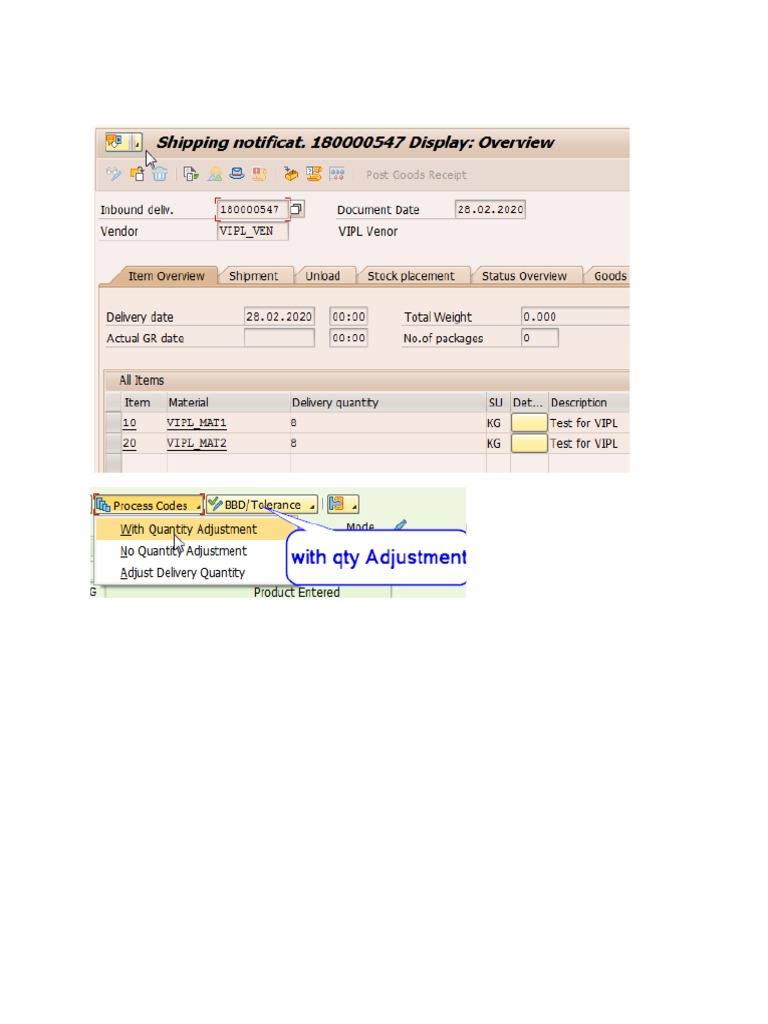Click material VIPL_MAT2
768x1024 pixels.
coord(197,443)
